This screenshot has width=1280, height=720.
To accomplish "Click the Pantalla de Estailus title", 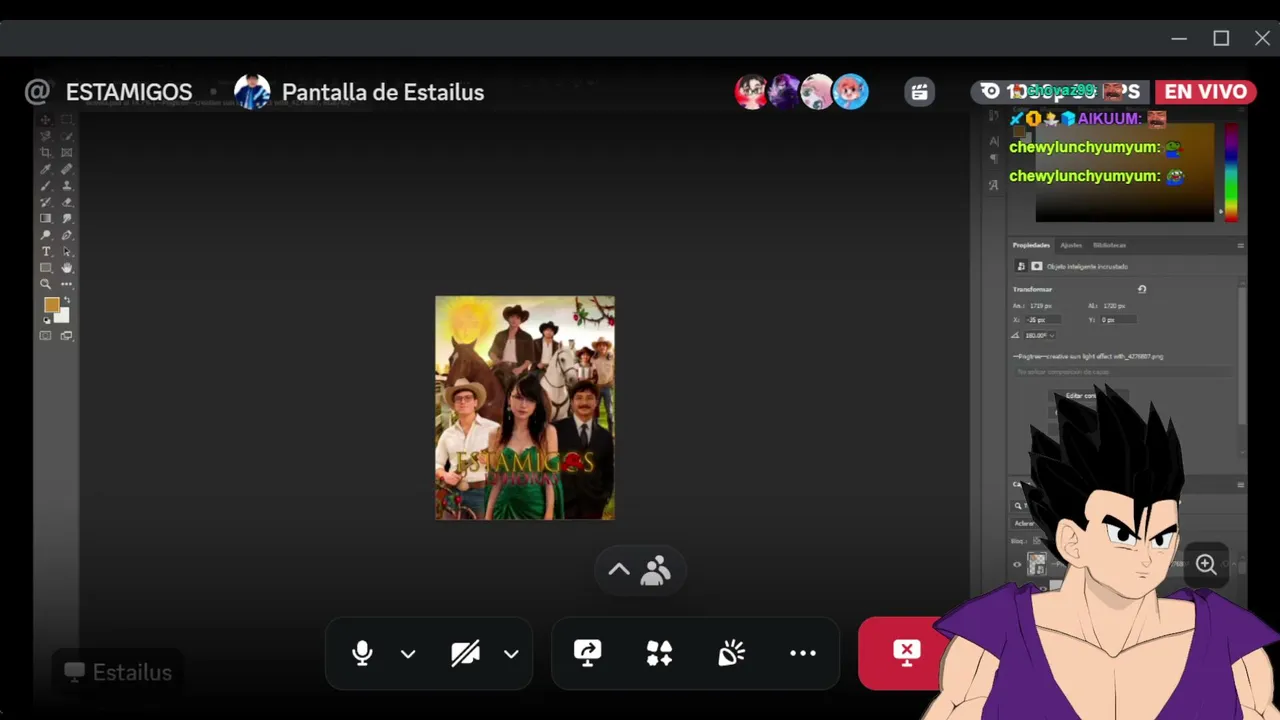I will click(383, 92).
